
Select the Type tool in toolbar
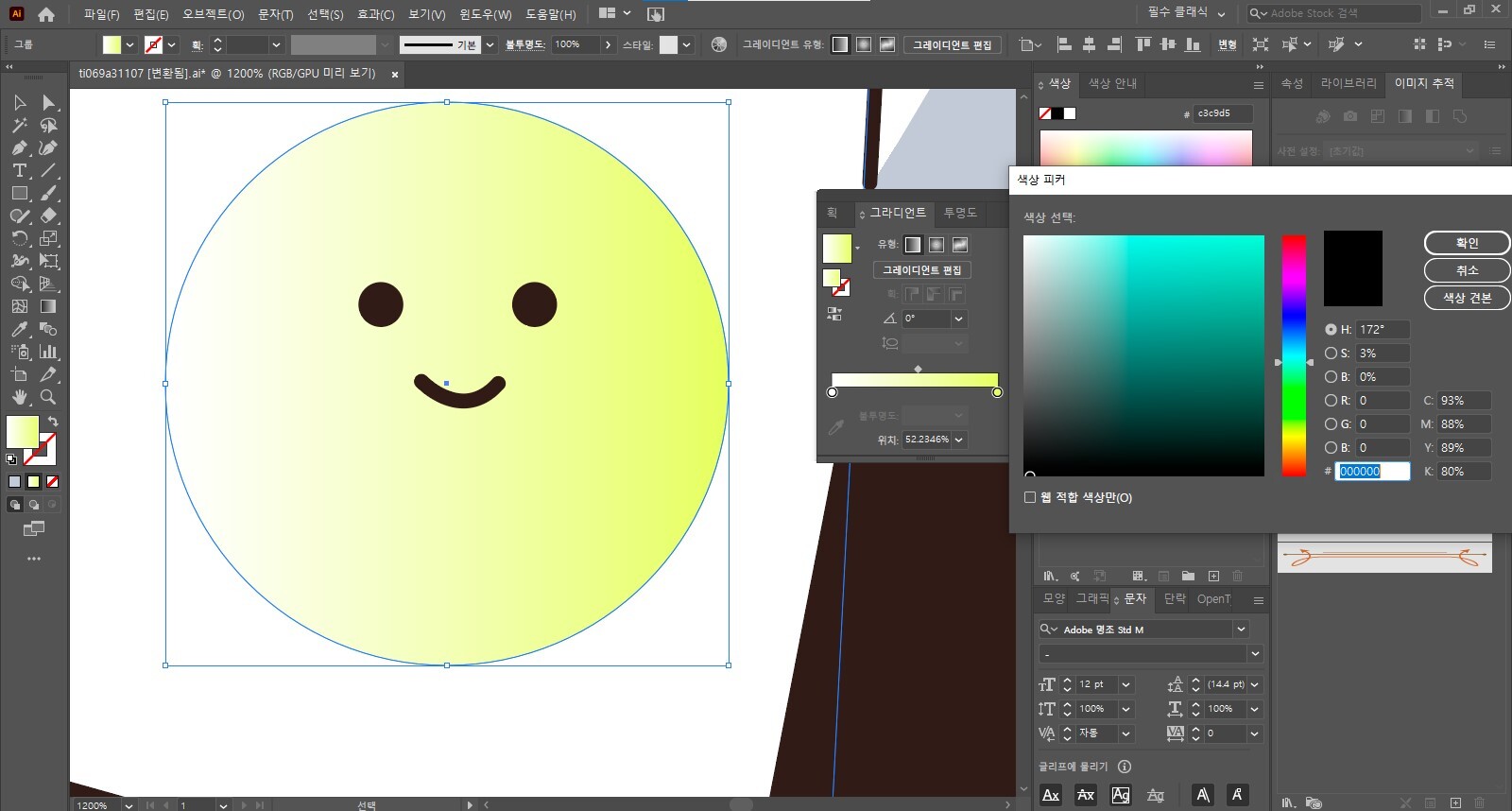(x=19, y=170)
